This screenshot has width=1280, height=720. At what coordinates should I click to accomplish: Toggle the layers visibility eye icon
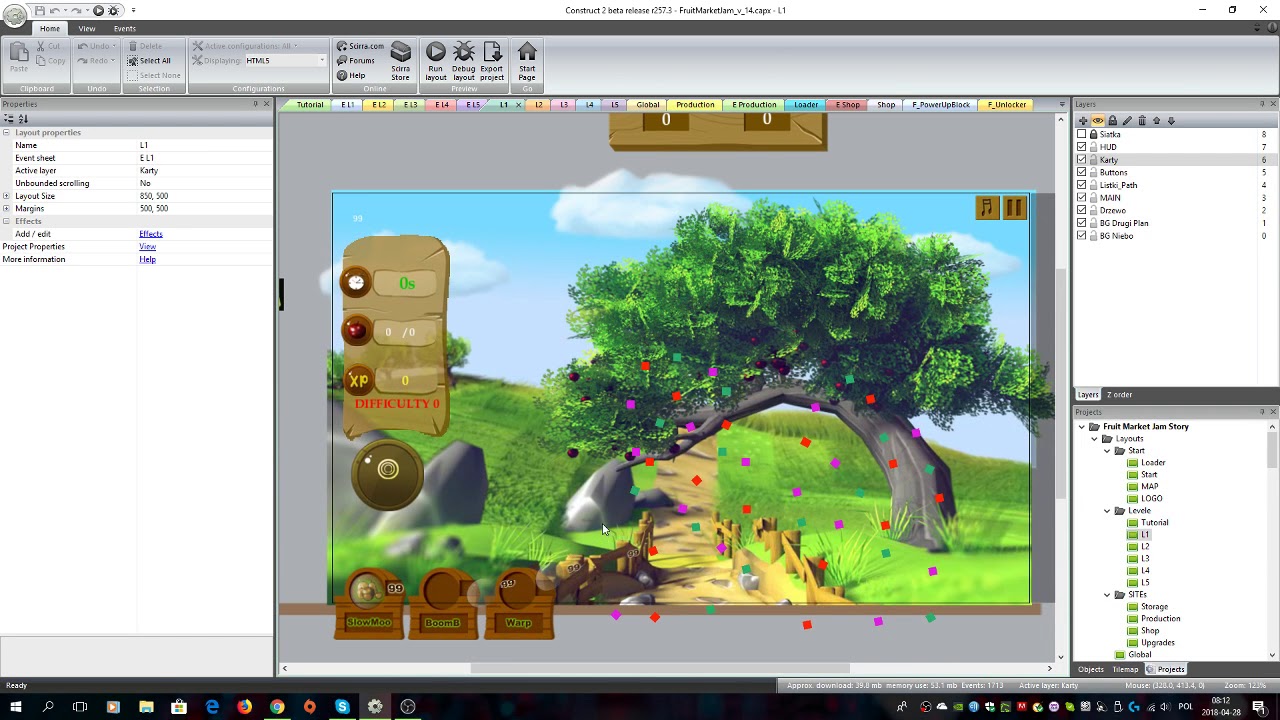1098,121
